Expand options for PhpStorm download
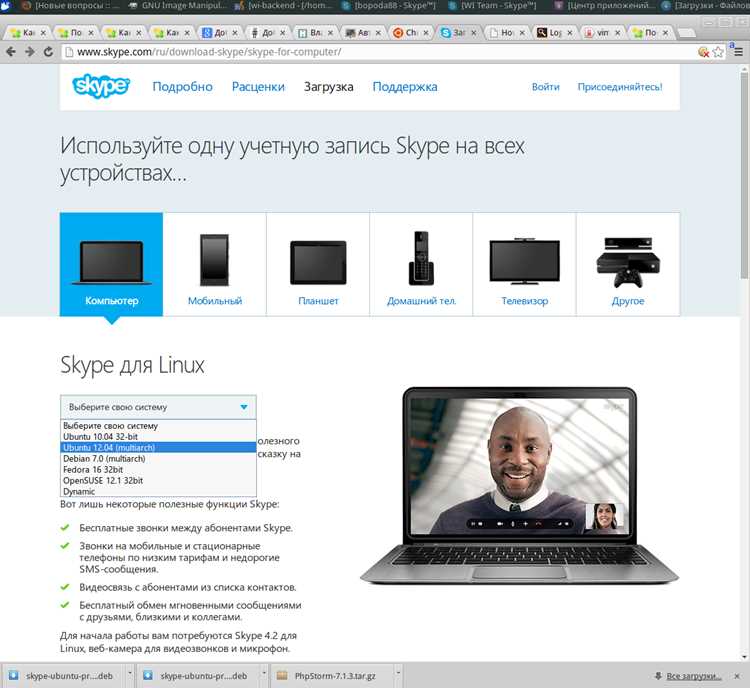 (x=398, y=675)
